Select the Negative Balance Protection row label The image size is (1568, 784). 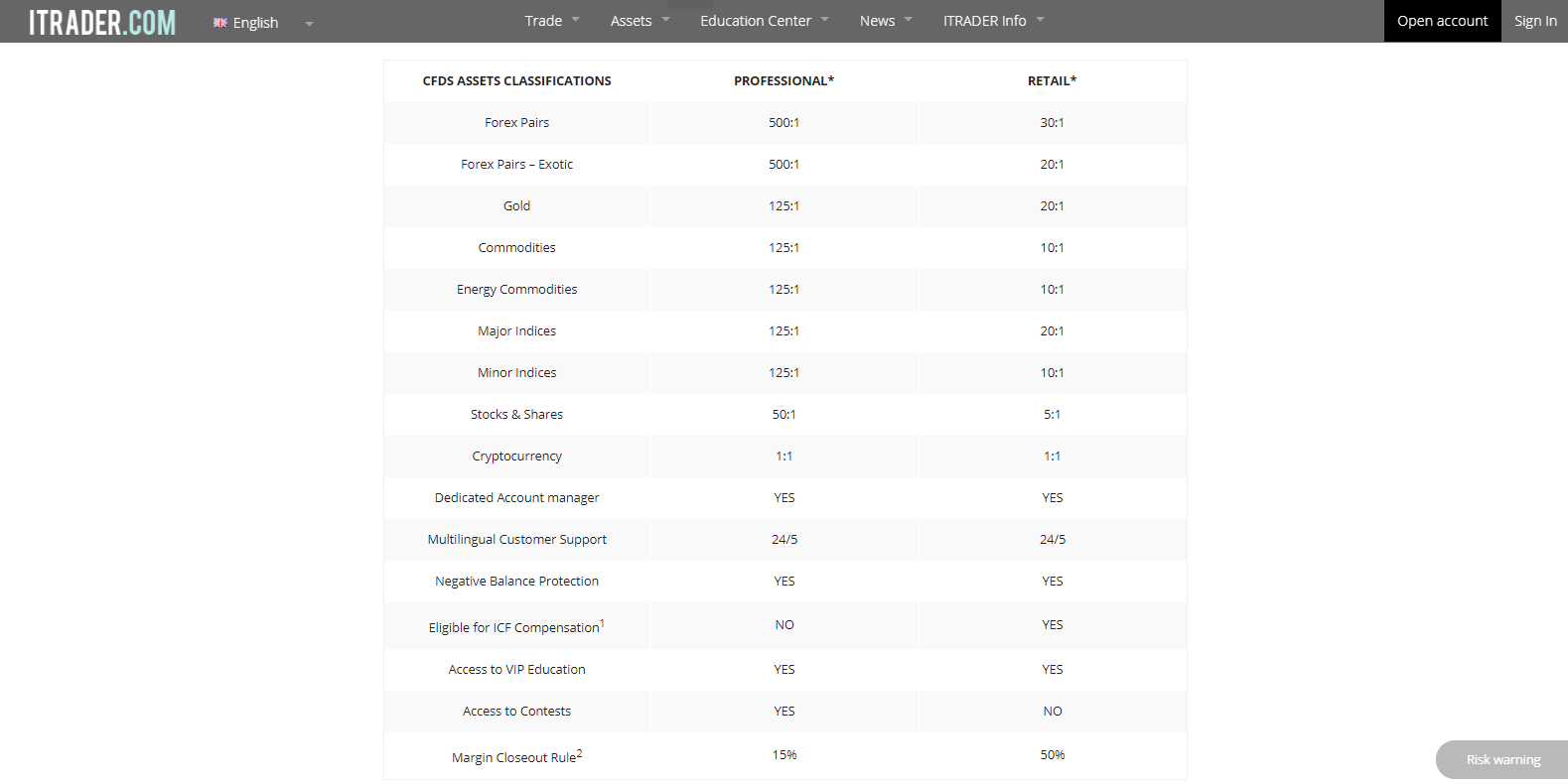click(516, 582)
